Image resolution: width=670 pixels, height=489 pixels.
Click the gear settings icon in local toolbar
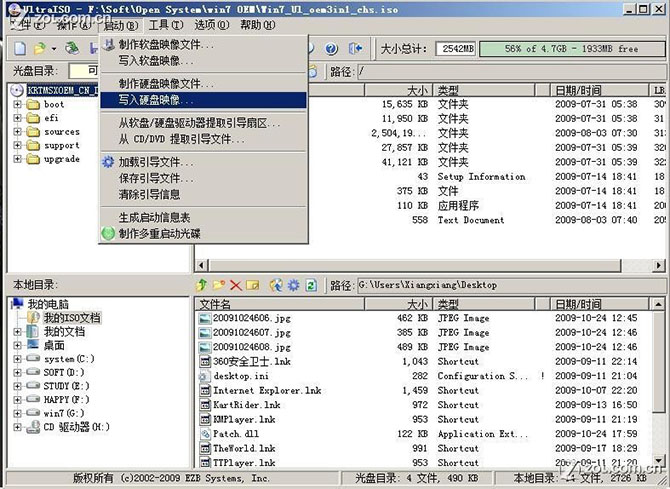pos(293,285)
